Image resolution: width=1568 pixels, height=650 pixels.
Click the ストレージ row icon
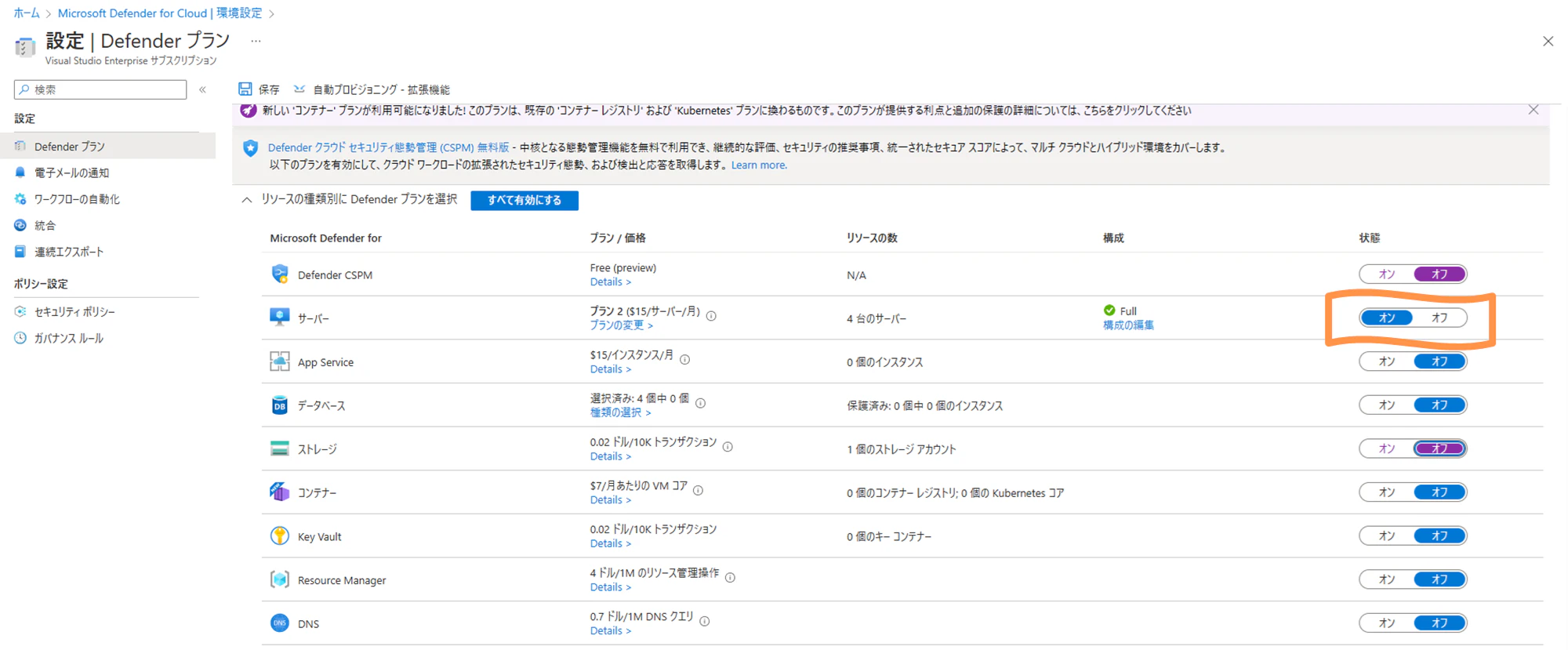click(279, 448)
